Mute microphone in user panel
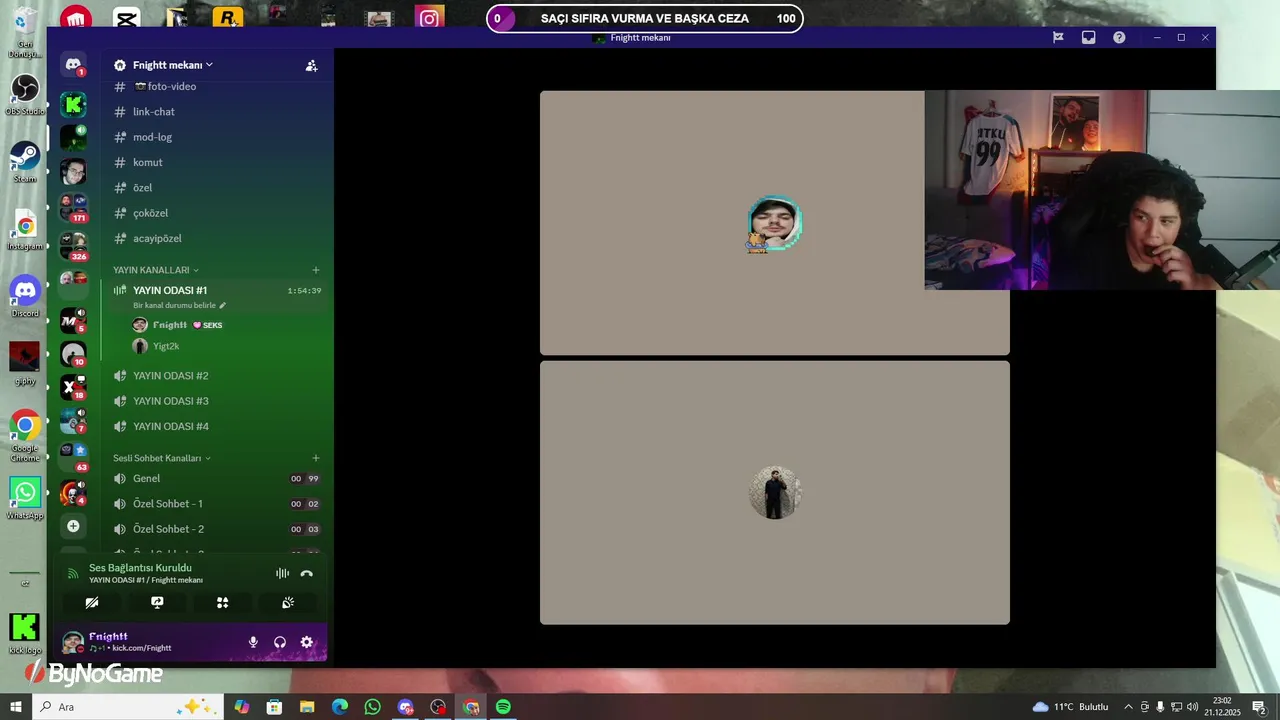This screenshot has height=720, width=1280. pos(253,642)
